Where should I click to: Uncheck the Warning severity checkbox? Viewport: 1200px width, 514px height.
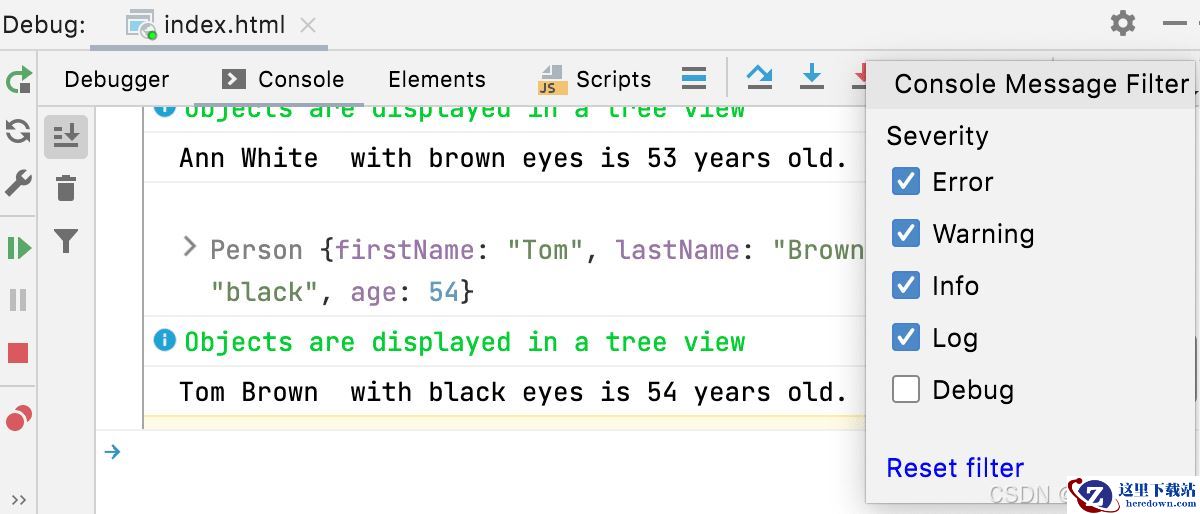(905, 233)
